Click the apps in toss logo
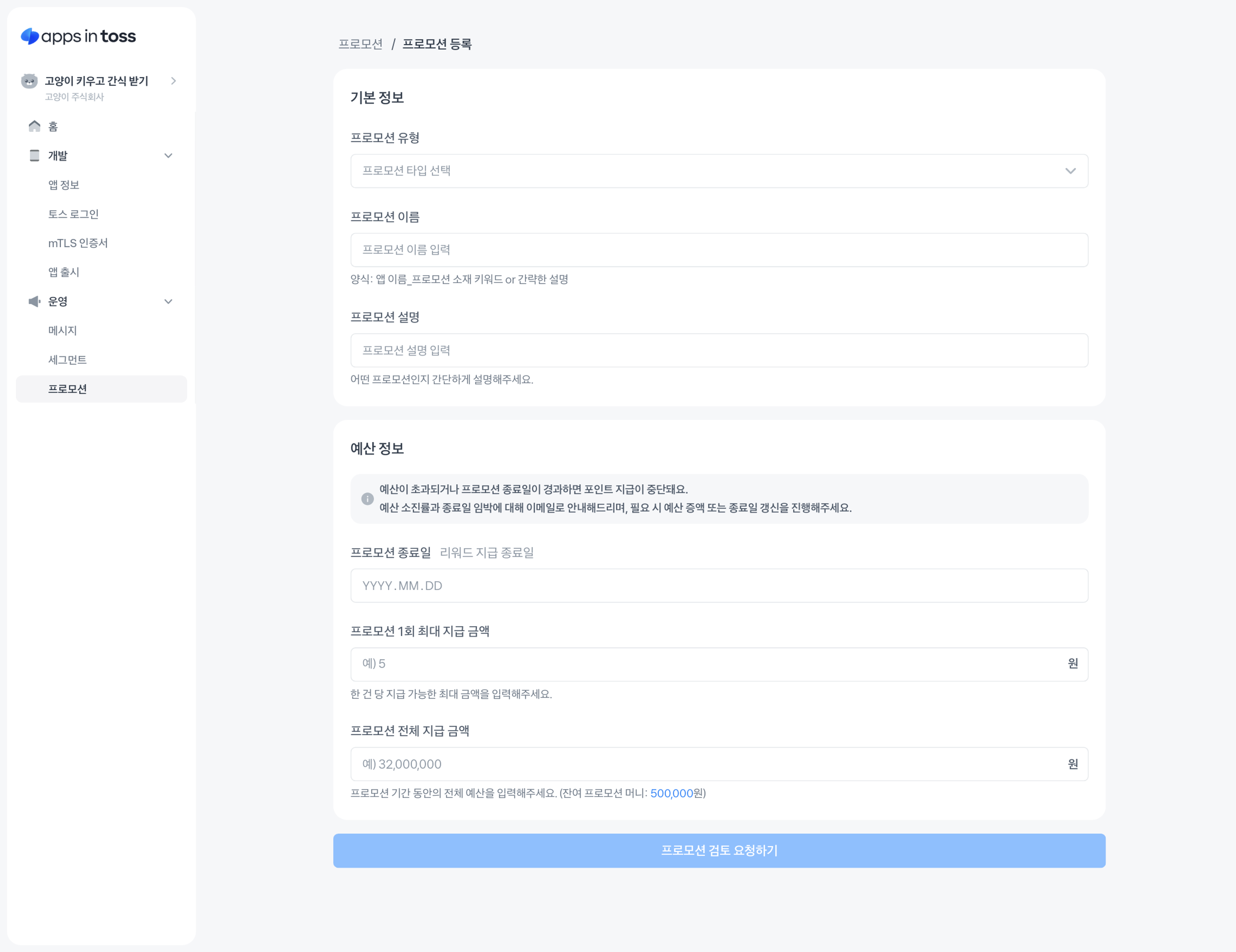 [x=78, y=36]
